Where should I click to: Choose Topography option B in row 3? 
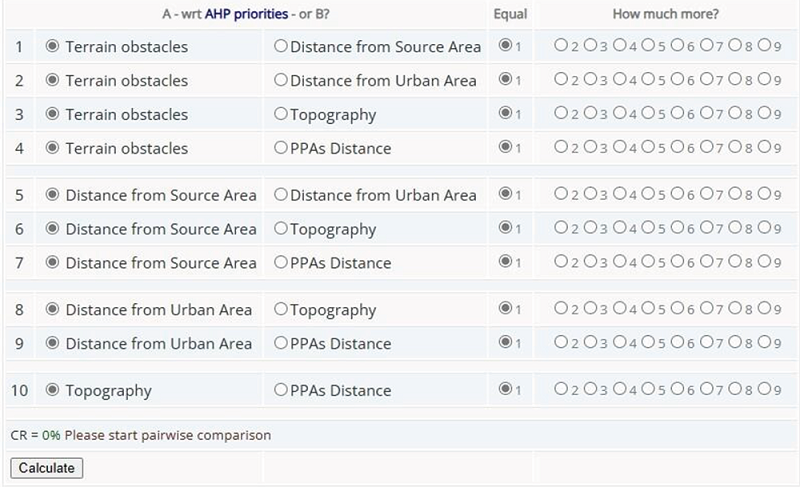click(x=281, y=115)
